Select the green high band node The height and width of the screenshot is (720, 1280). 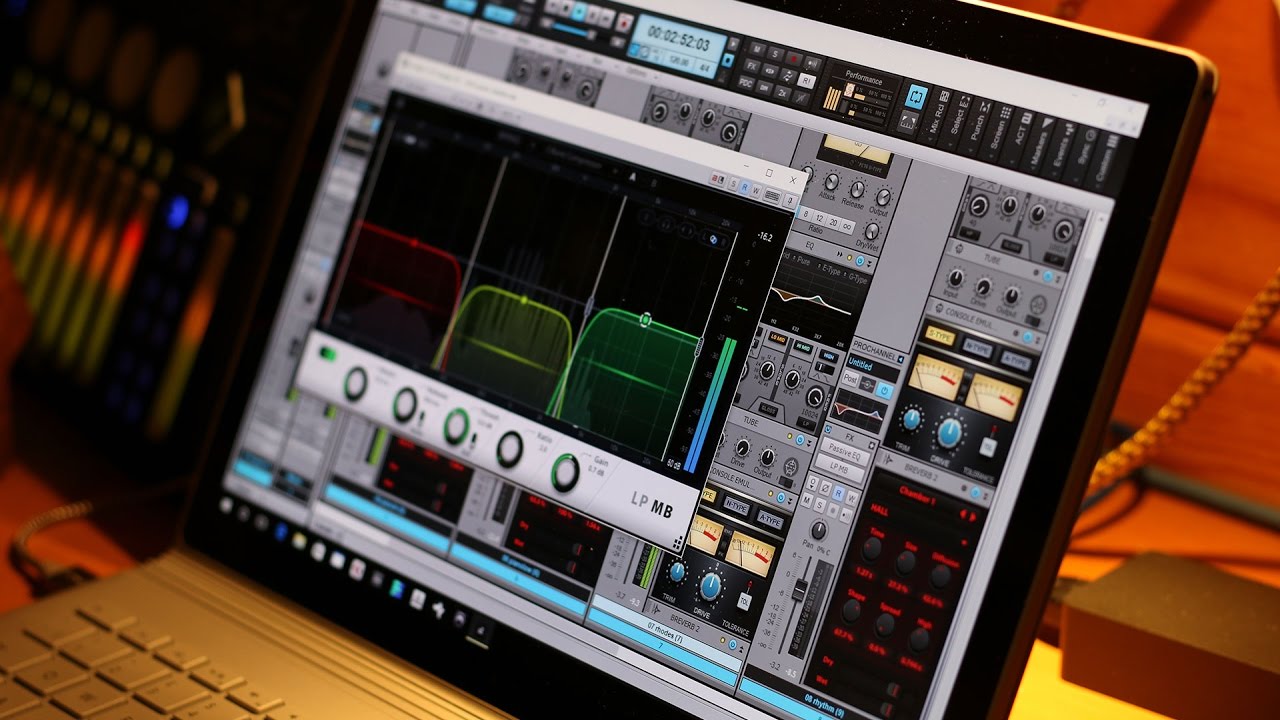pyautogui.click(x=645, y=320)
